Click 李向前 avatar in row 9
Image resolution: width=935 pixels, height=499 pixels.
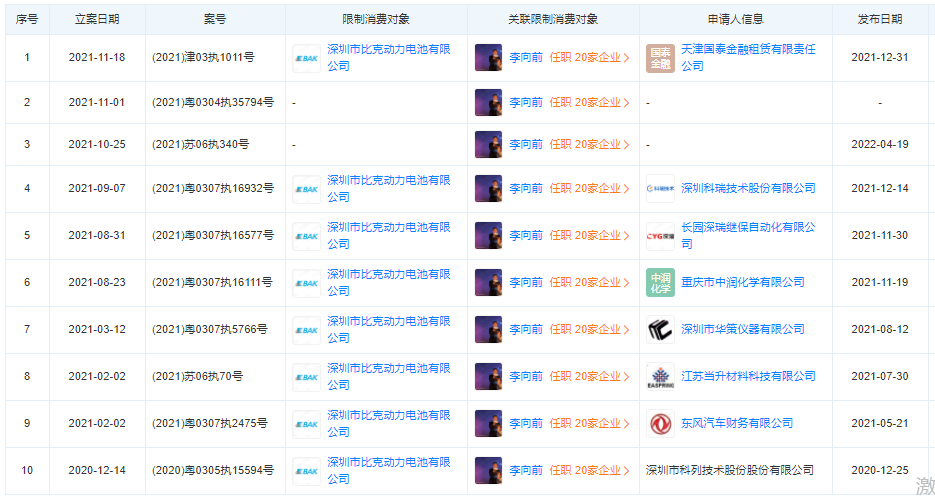[x=488, y=424]
